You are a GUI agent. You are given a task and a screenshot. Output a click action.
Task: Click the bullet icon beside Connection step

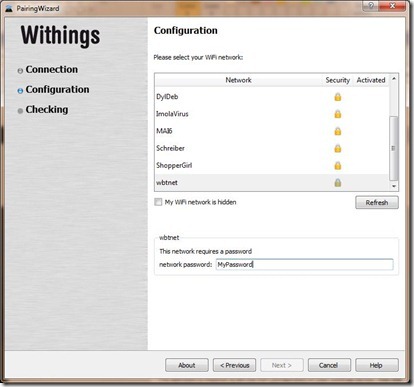(x=20, y=71)
